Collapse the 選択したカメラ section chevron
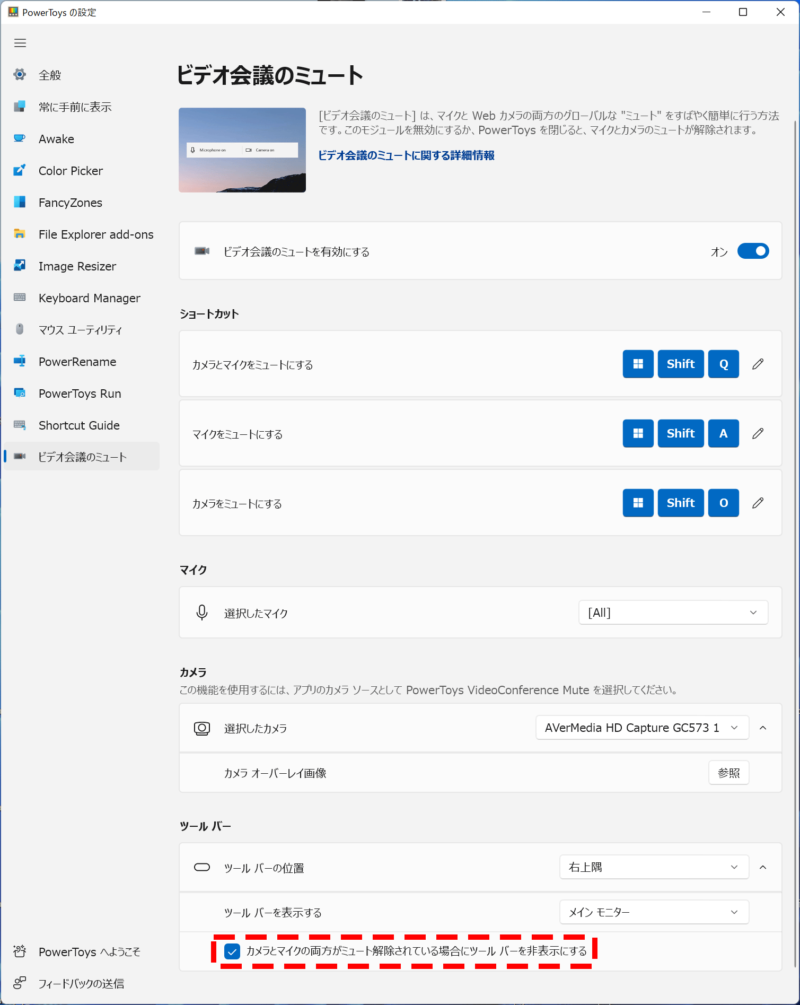The height and width of the screenshot is (1005, 800). (763, 728)
